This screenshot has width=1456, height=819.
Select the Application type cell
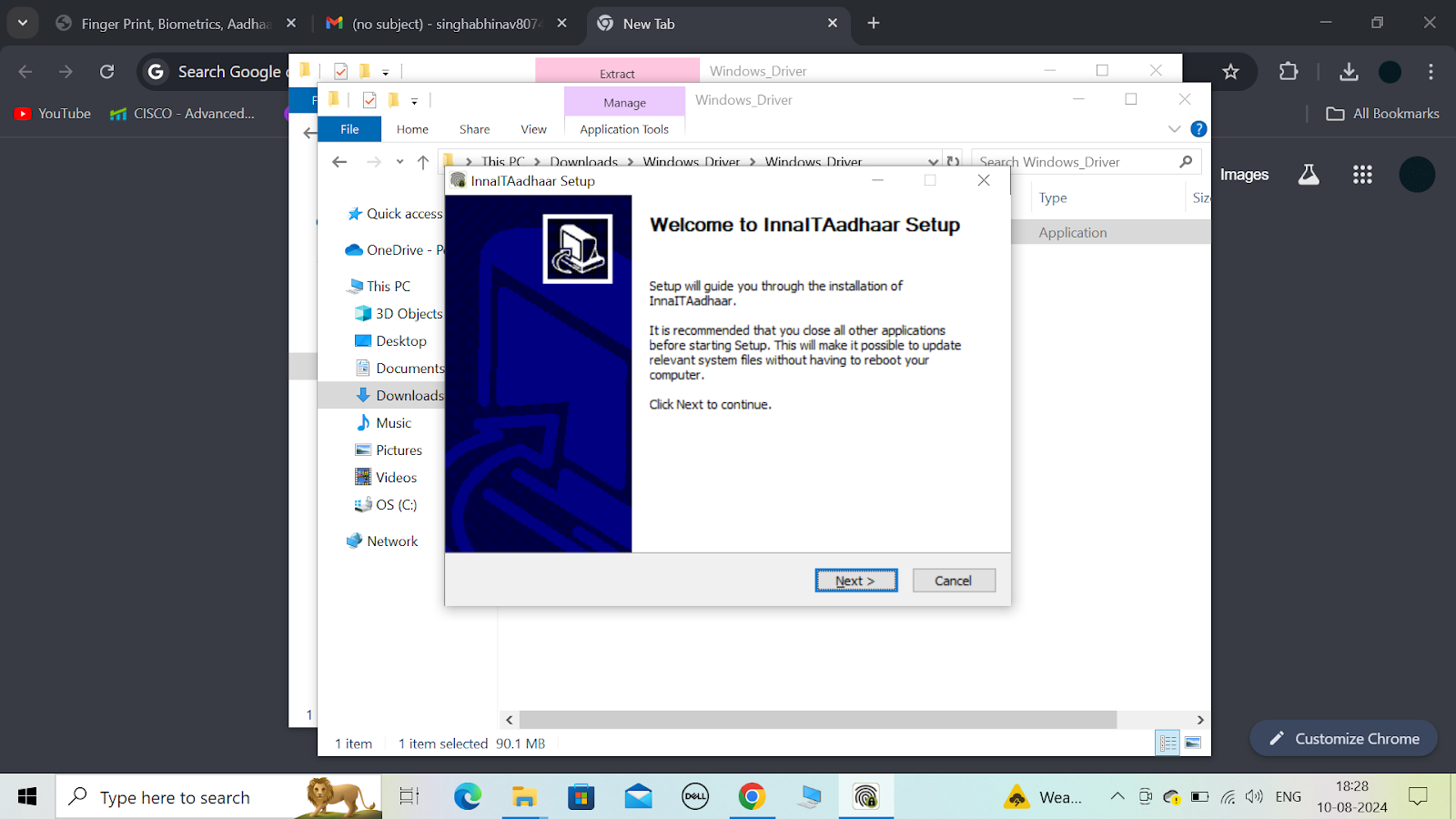(1073, 233)
